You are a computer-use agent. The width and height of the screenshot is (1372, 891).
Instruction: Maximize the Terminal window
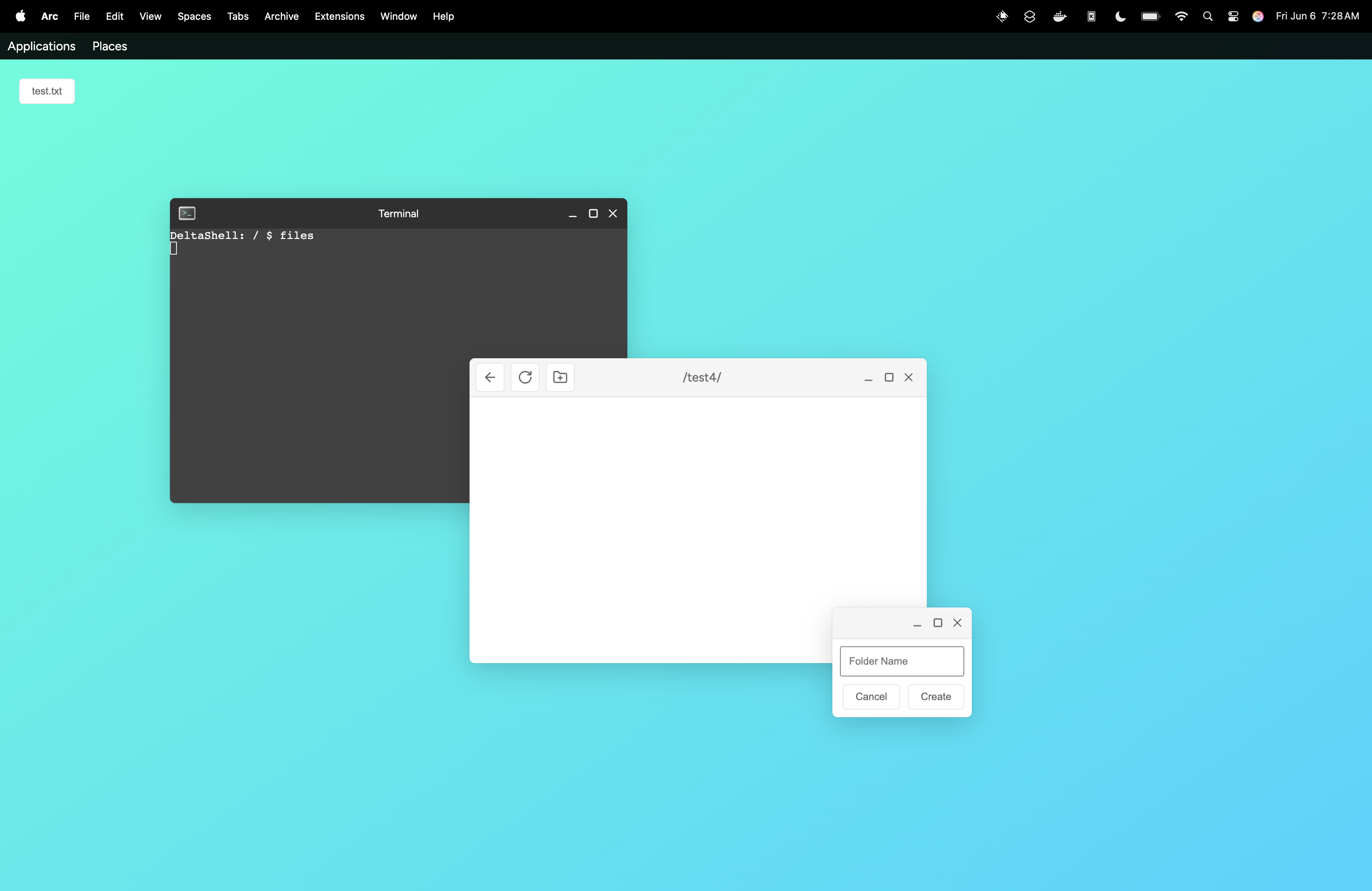(x=593, y=214)
